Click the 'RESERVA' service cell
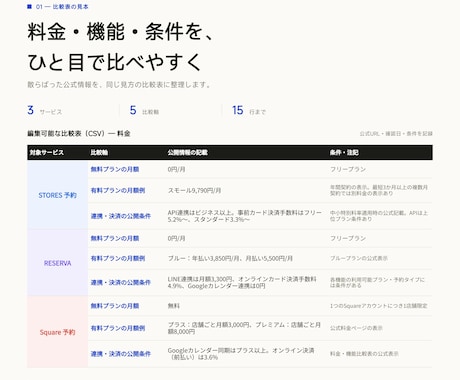460x380 pixels. (x=57, y=263)
